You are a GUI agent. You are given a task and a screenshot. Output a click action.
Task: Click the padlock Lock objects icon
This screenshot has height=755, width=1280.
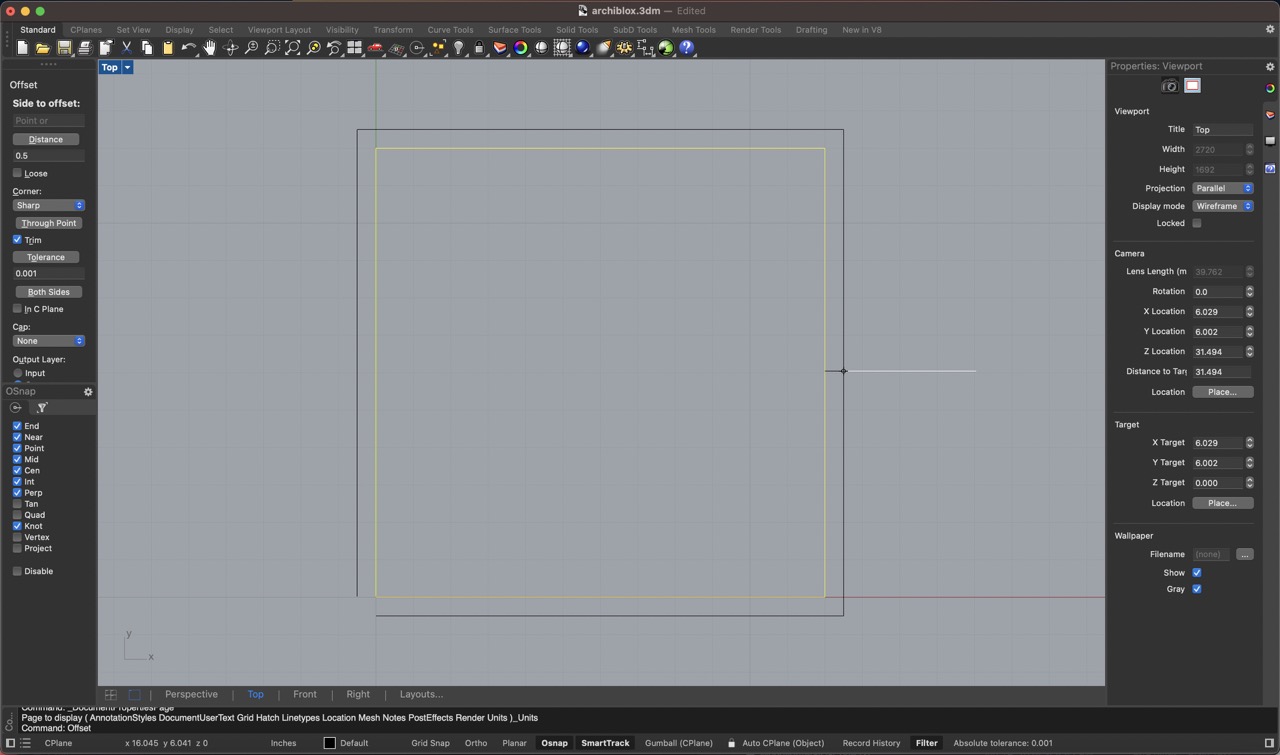[479, 48]
